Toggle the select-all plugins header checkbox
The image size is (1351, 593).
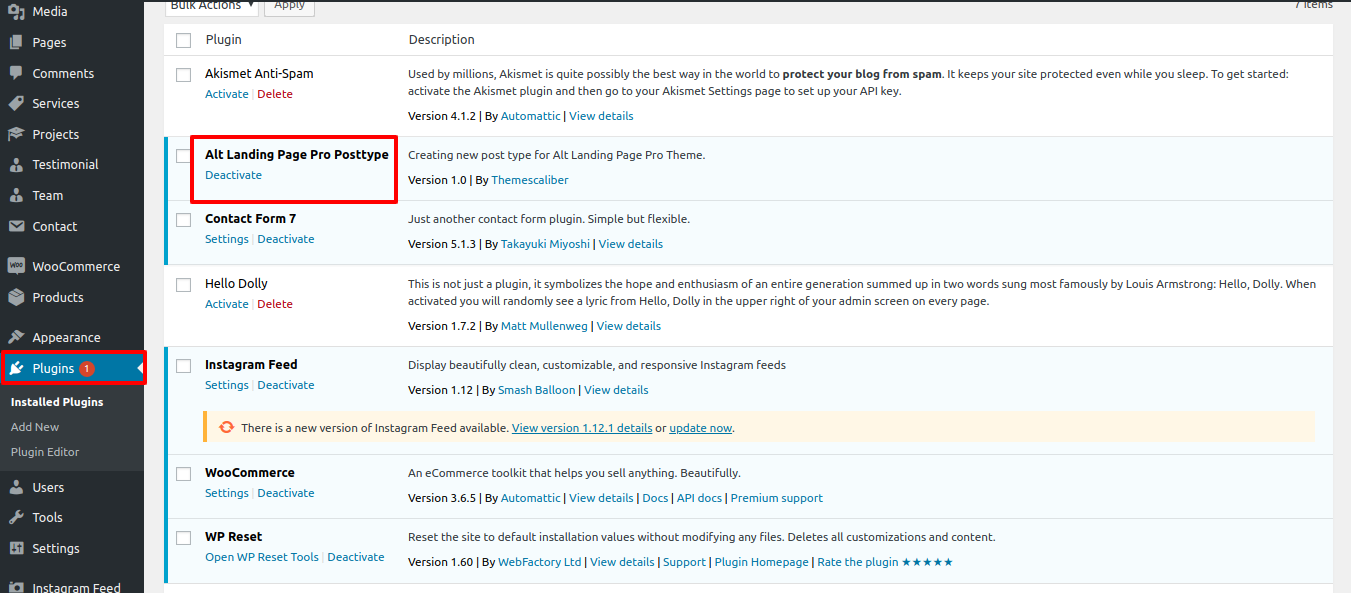[183, 40]
